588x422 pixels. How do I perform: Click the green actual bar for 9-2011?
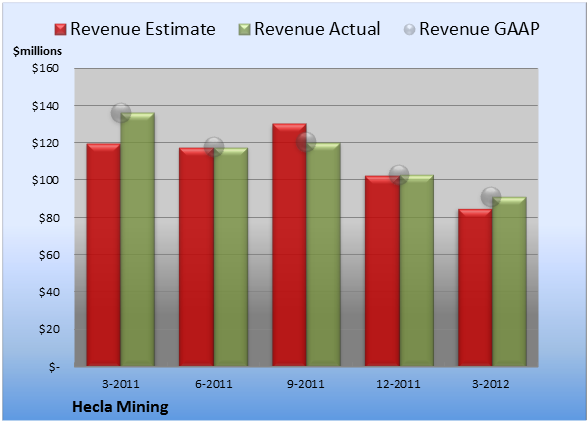tap(323, 254)
